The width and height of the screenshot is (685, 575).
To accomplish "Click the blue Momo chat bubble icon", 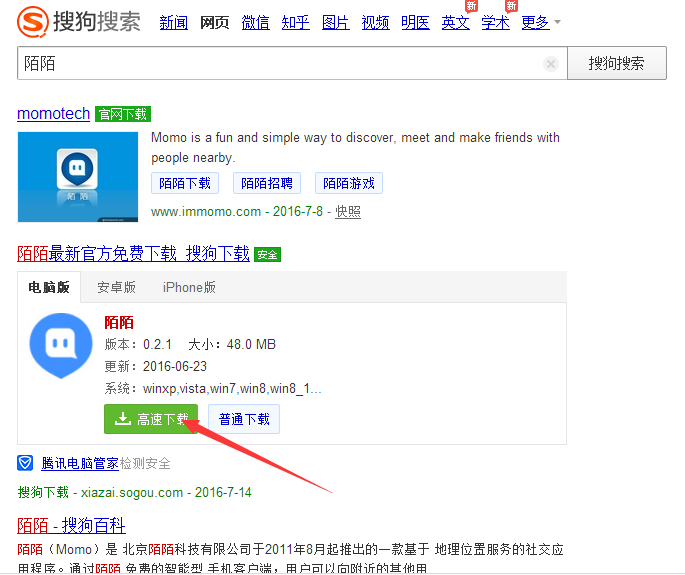I will tap(61, 345).
